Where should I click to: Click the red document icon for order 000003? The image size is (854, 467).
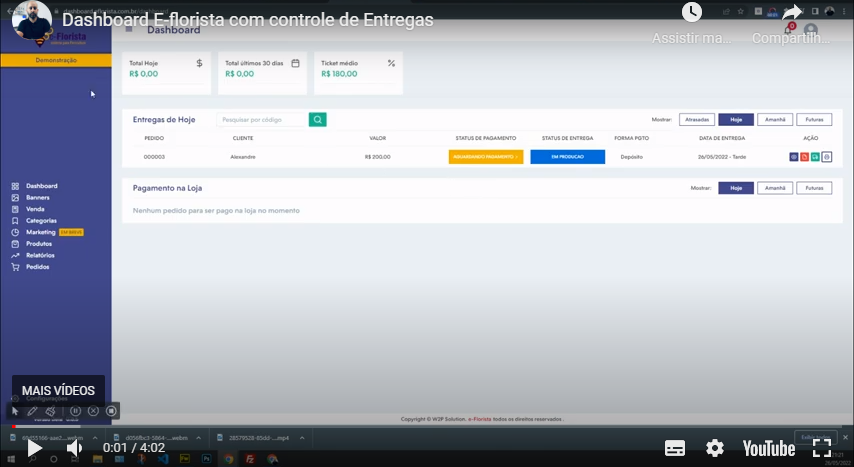(x=804, y=157)
